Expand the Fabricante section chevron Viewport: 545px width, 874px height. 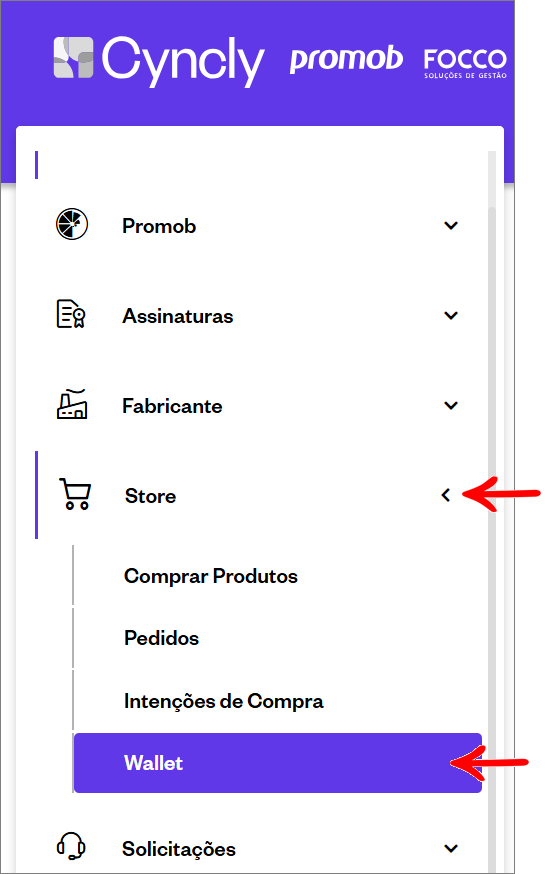click(x=451, y=405)
